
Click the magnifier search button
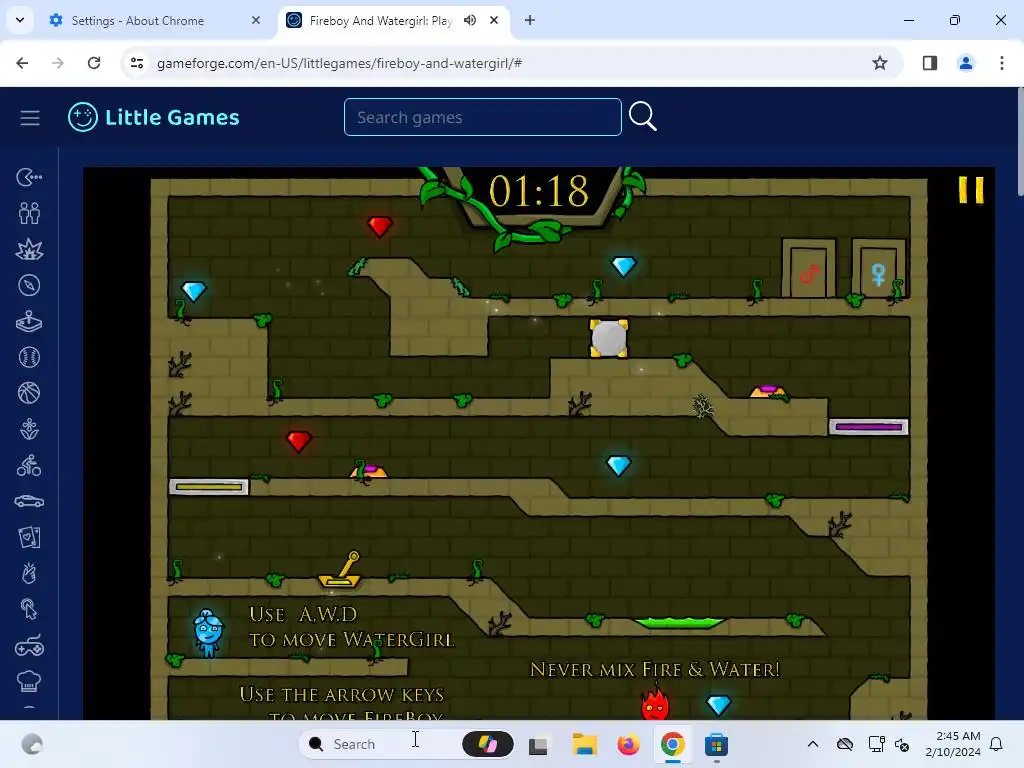click(643, 117)
